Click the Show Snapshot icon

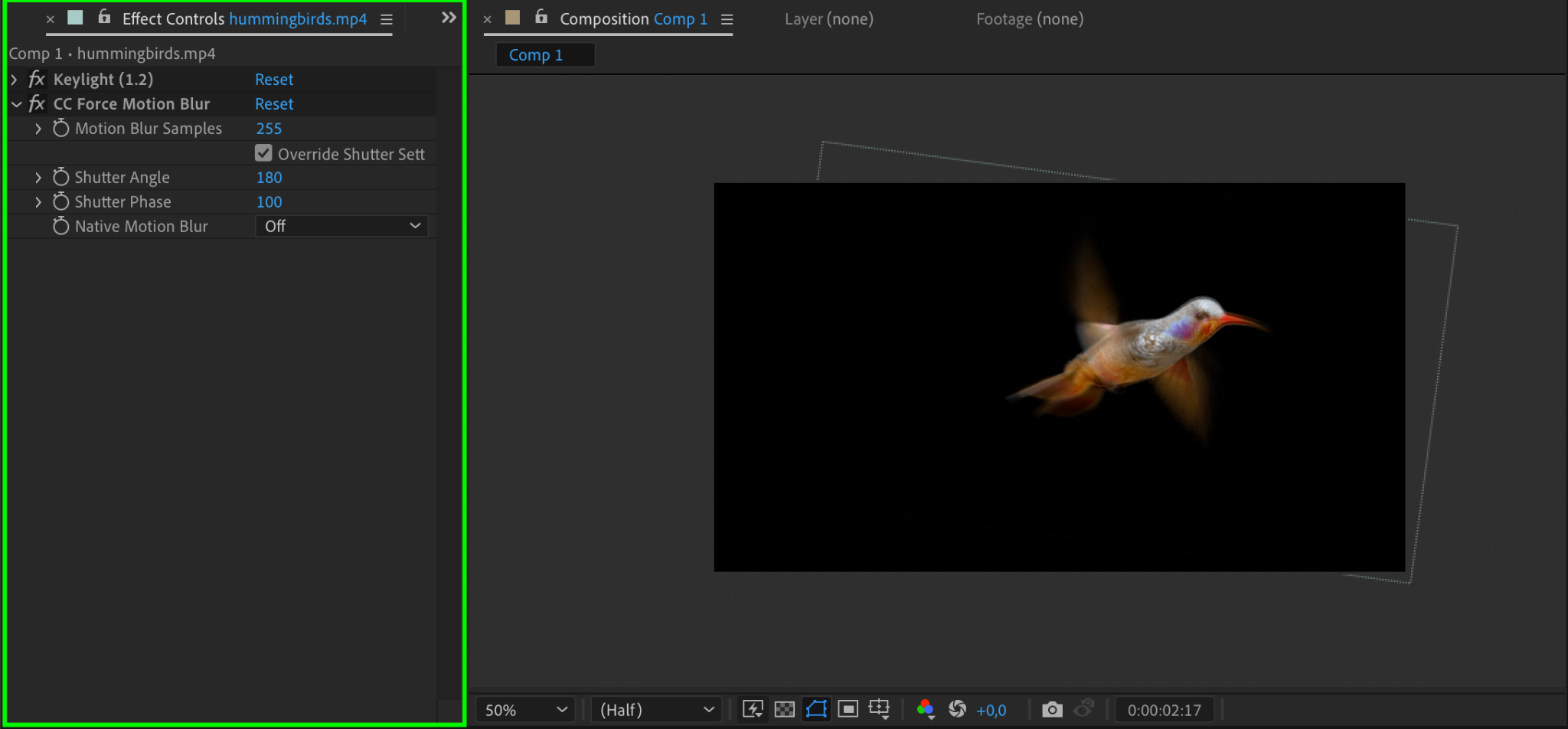(1084, 708)
